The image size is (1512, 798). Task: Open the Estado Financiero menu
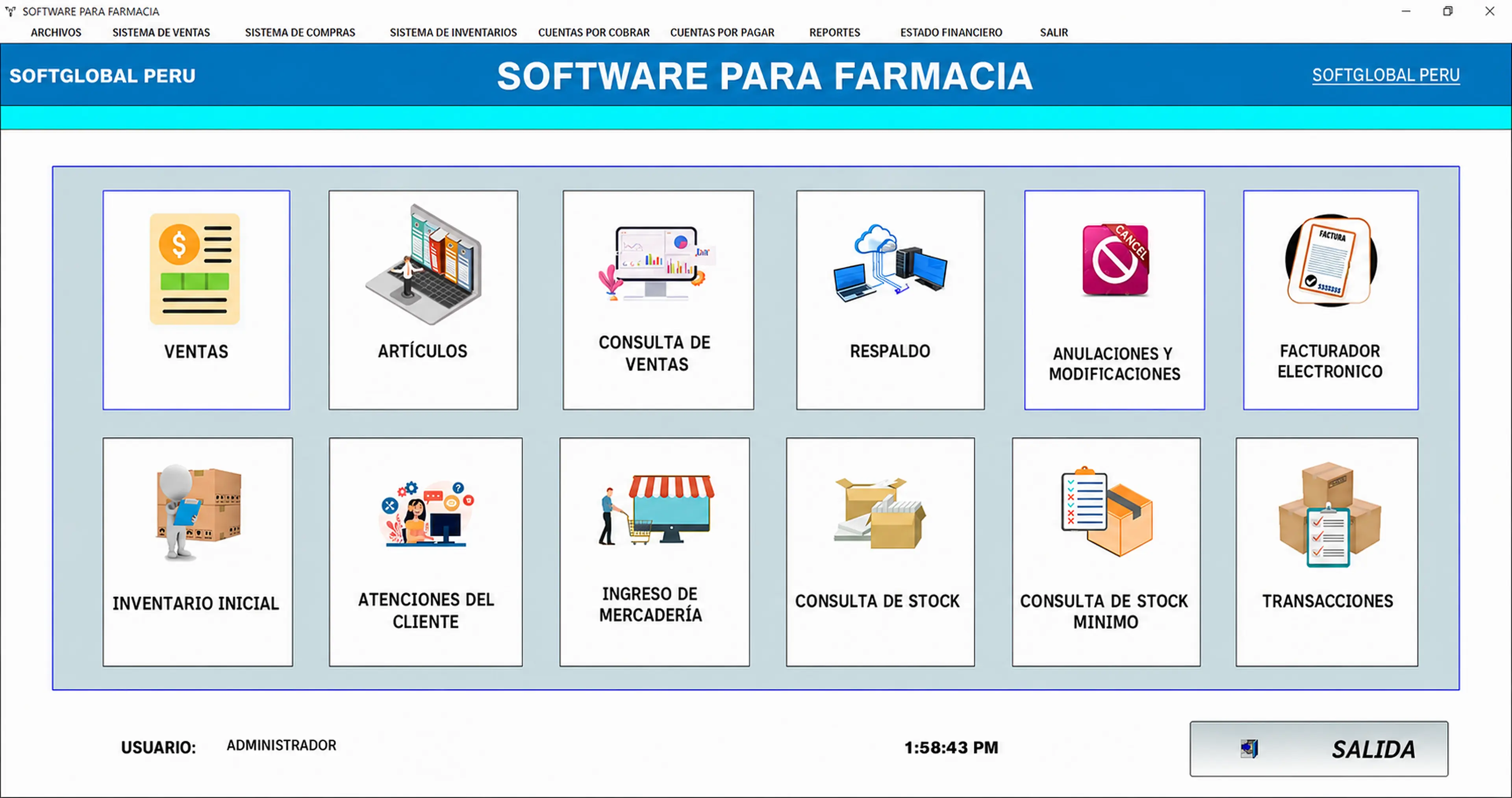coord(951,32)
